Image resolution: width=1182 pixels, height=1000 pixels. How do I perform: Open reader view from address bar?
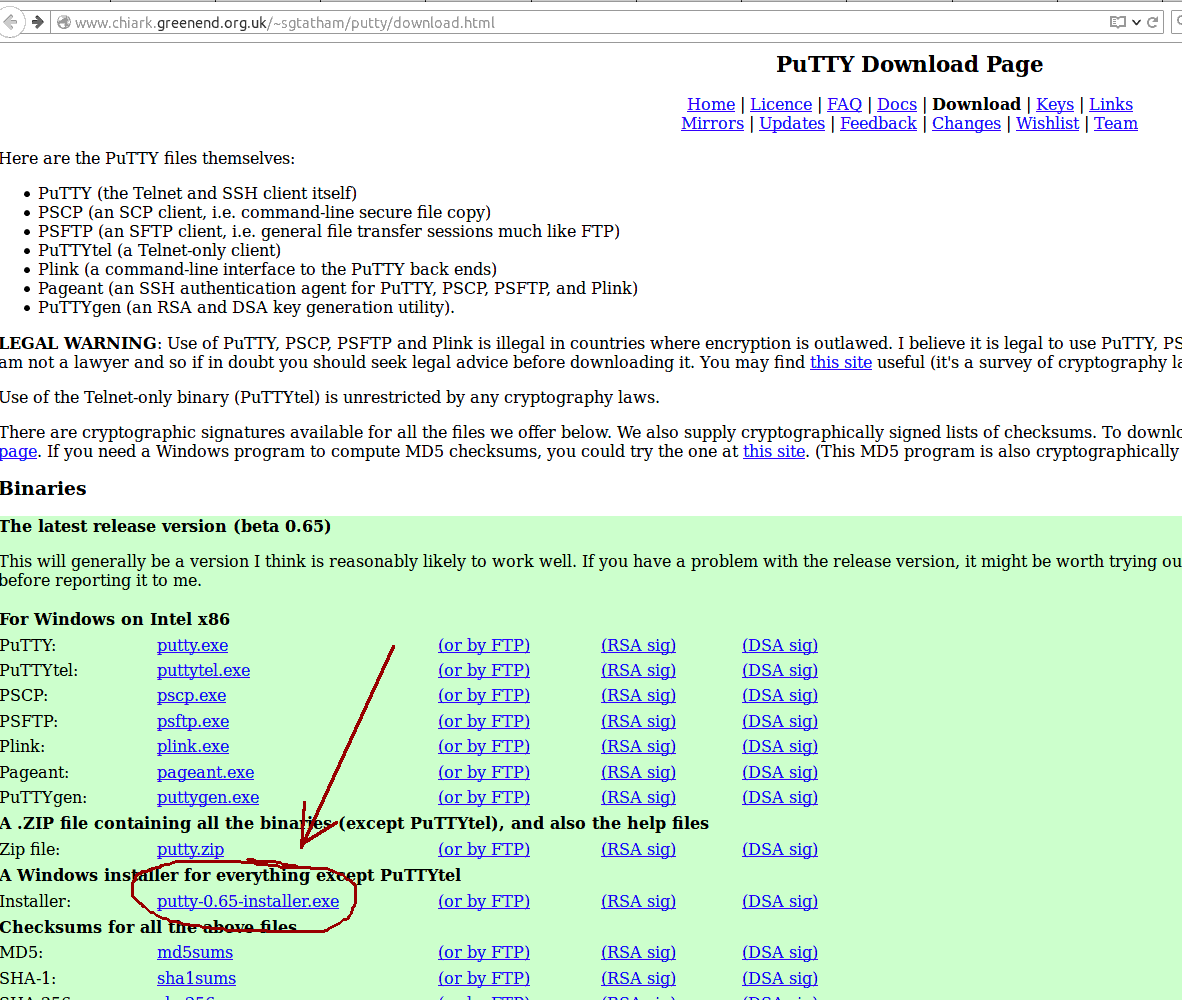coord(1117,22)
